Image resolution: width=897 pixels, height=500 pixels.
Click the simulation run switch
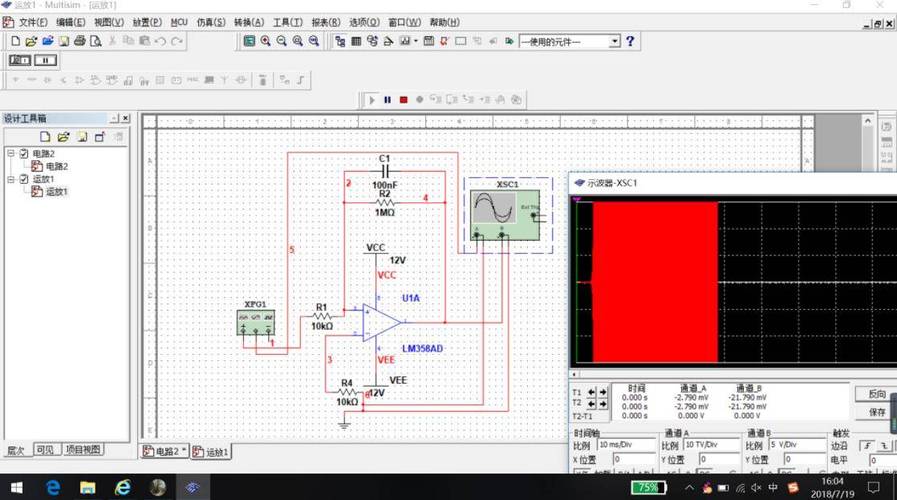pos(20,60)
